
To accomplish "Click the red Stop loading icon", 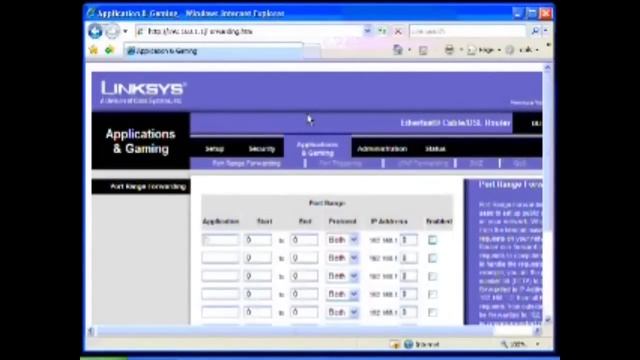I will [x=398, y=31].
